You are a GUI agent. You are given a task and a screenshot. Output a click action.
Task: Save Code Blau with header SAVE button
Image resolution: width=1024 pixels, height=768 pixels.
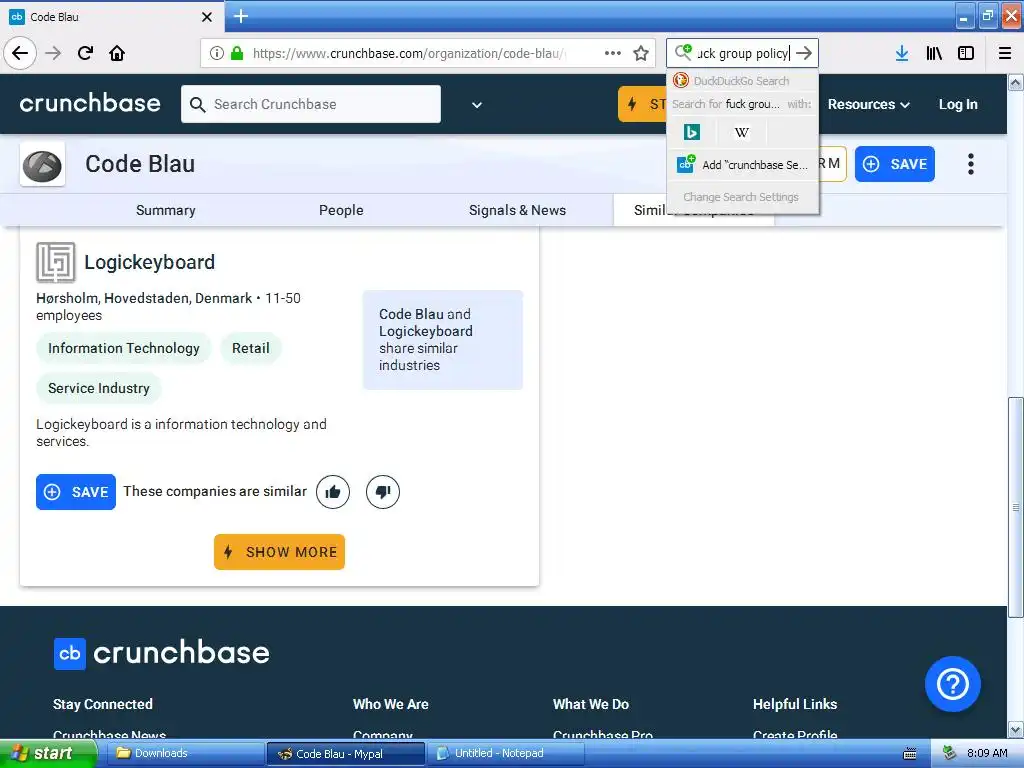895,164
